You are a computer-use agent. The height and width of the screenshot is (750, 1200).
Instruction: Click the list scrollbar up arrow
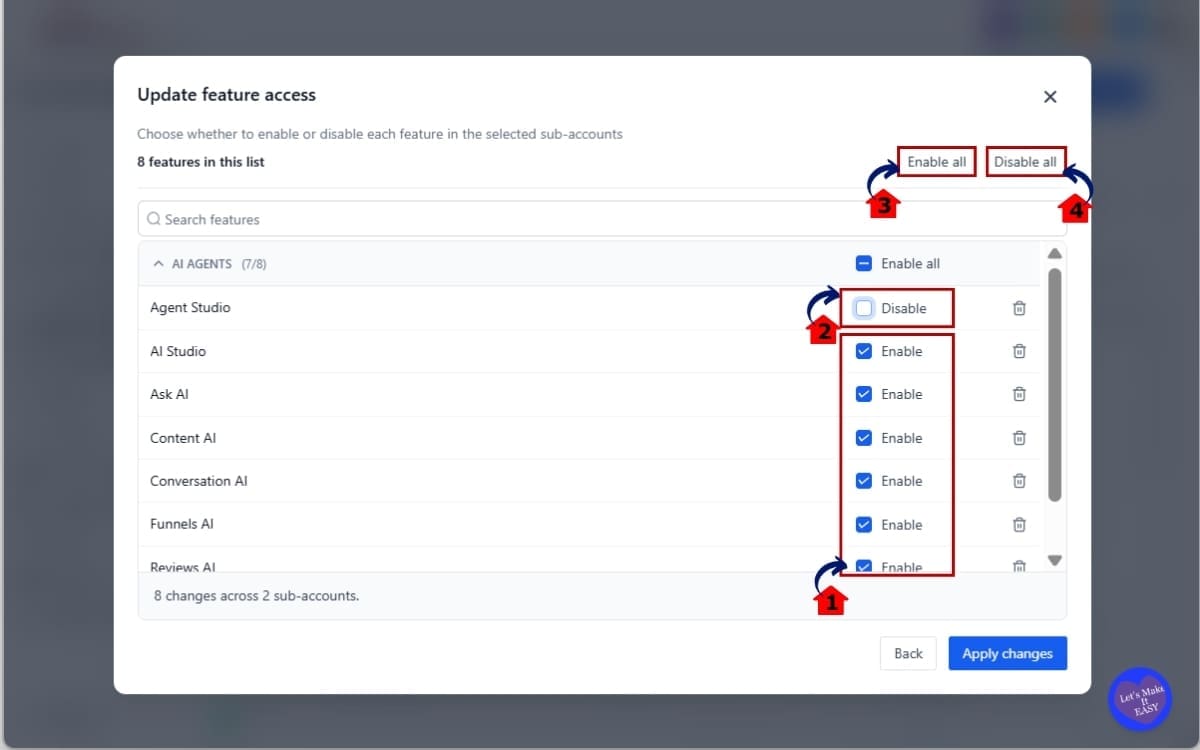tap(1054, 253)
